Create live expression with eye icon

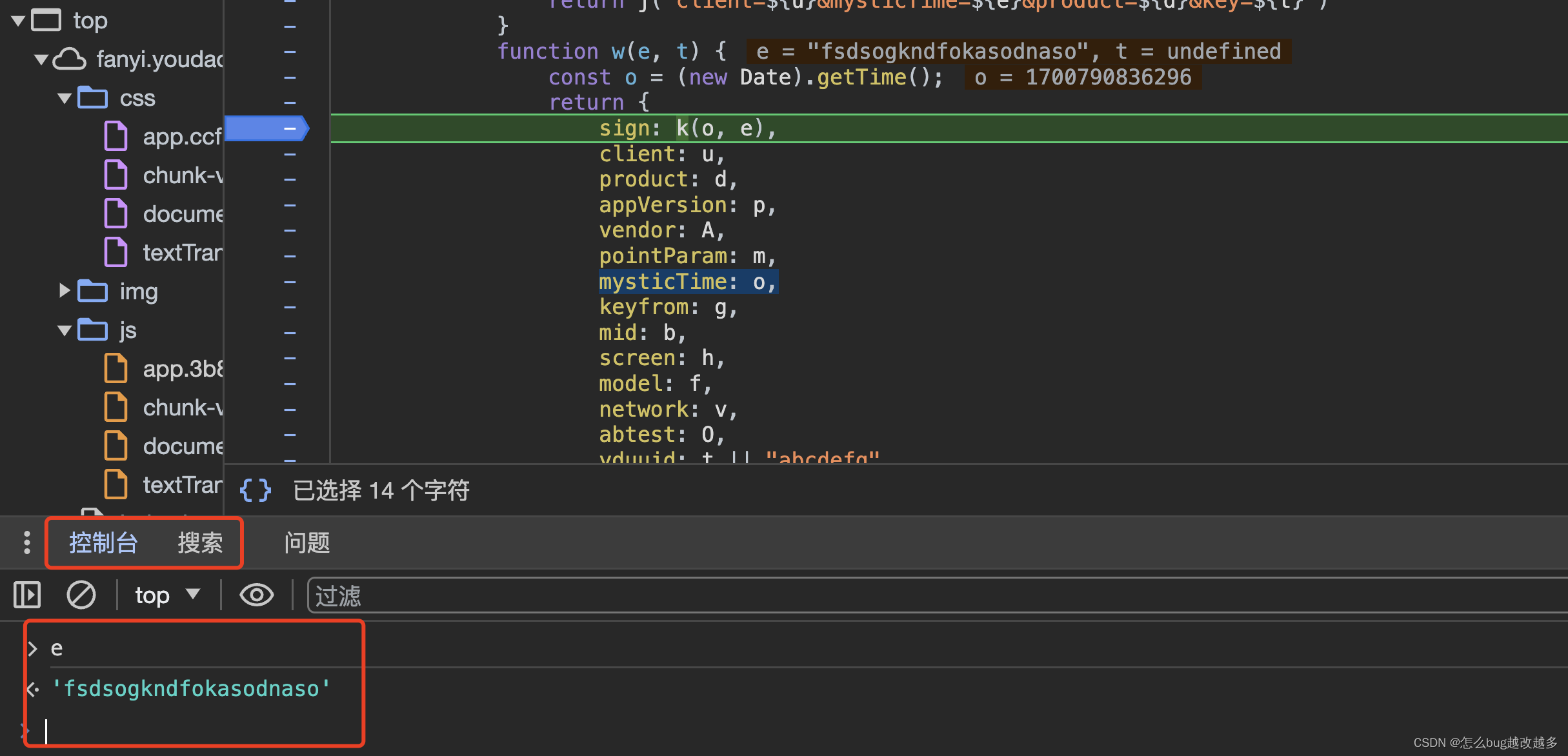256,595
